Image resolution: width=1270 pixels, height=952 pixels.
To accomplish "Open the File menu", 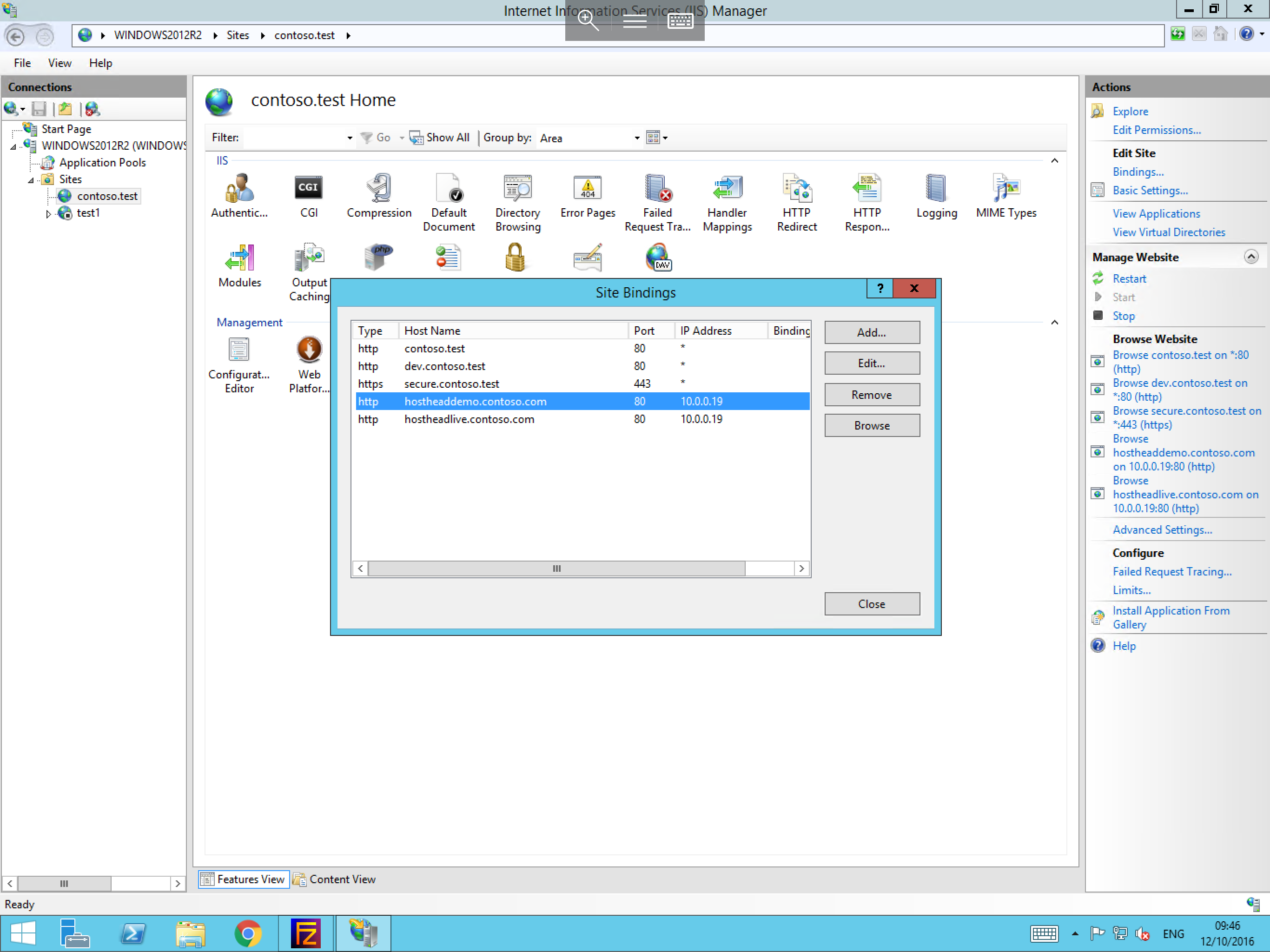I will coord(22,63).
